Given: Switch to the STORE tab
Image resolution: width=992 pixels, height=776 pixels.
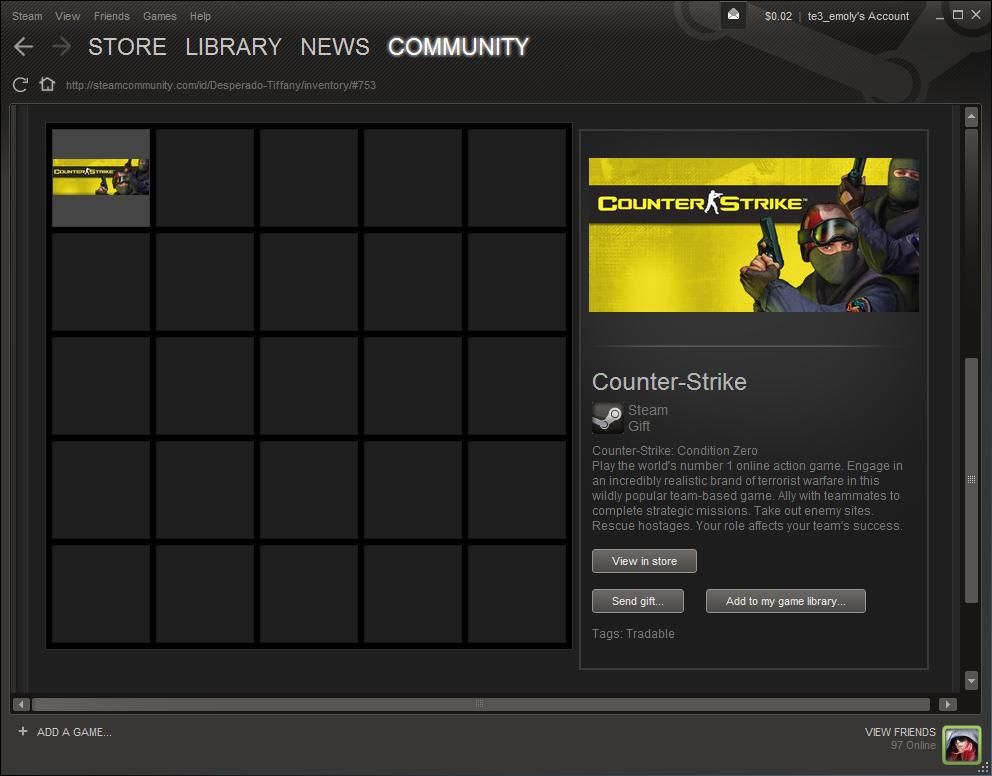Looking at the screenshot, I should coord(127,47).
